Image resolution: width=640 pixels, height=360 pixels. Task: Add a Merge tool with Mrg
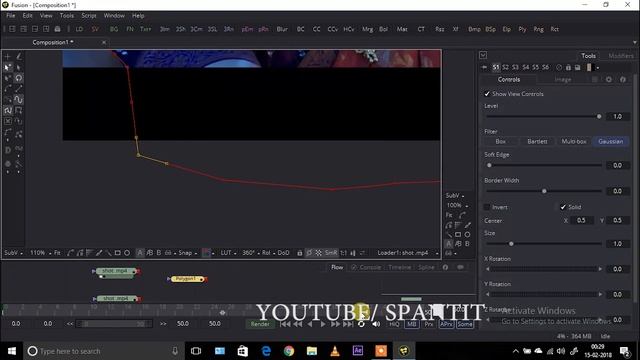pyautogui.click(x=367, y=29)
